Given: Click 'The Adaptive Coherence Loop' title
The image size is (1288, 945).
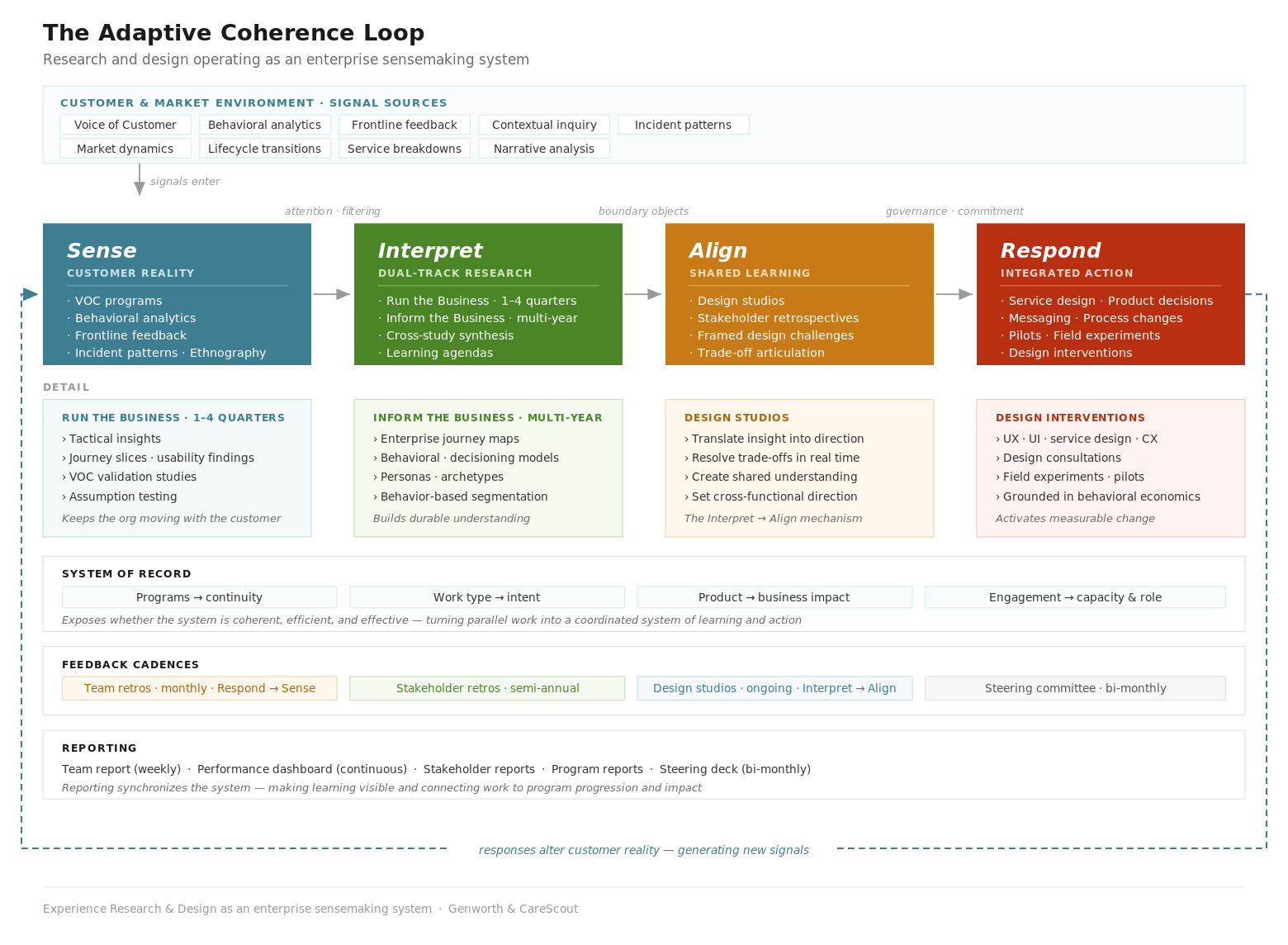Looking at the screenshot, I should pyautogui.click(x=234, y=33).
